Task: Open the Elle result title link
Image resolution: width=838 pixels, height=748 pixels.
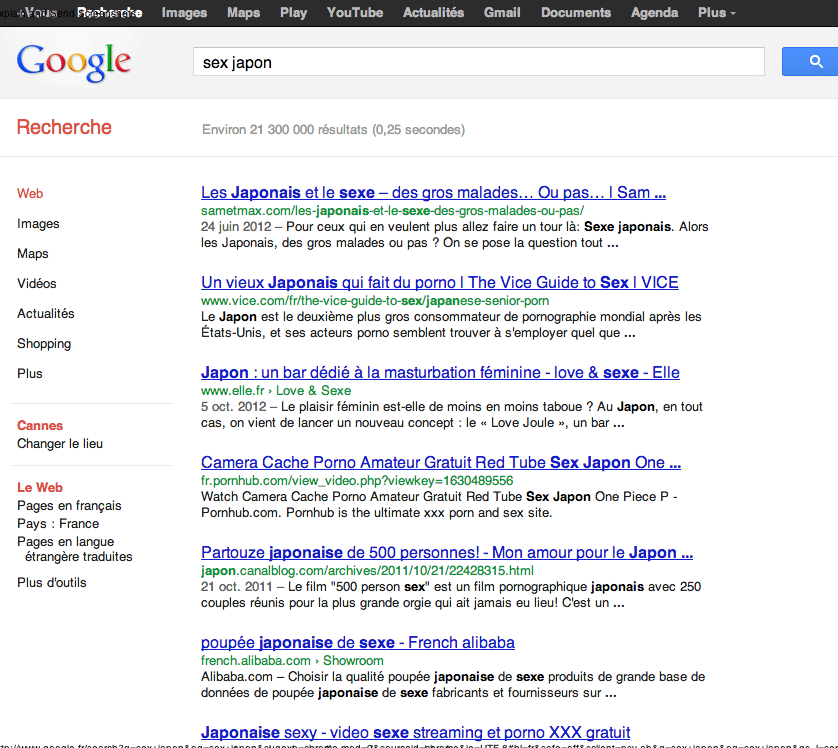Action: tap(440, 372)
